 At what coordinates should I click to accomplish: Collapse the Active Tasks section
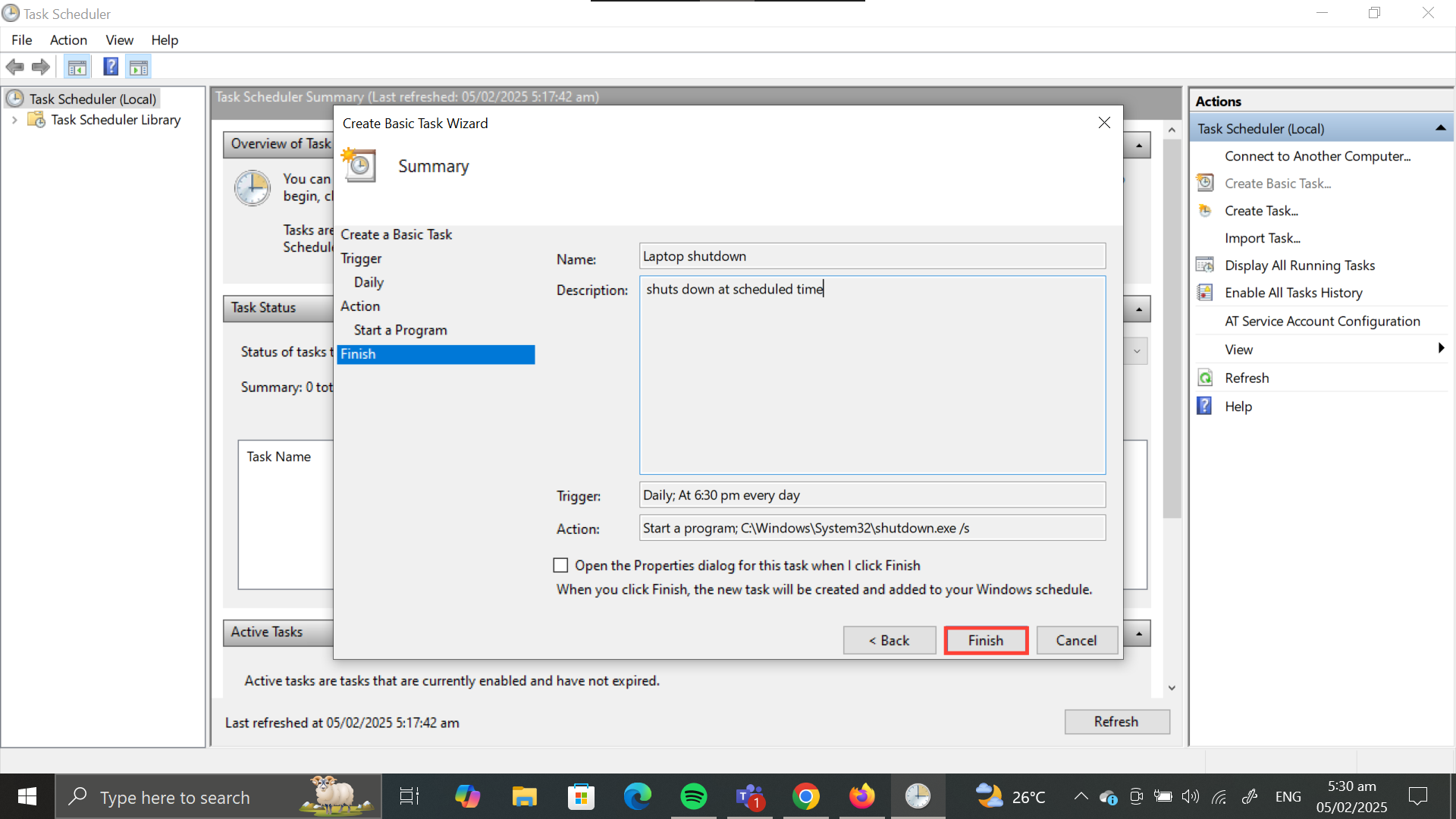click(x=1138, y=633)
